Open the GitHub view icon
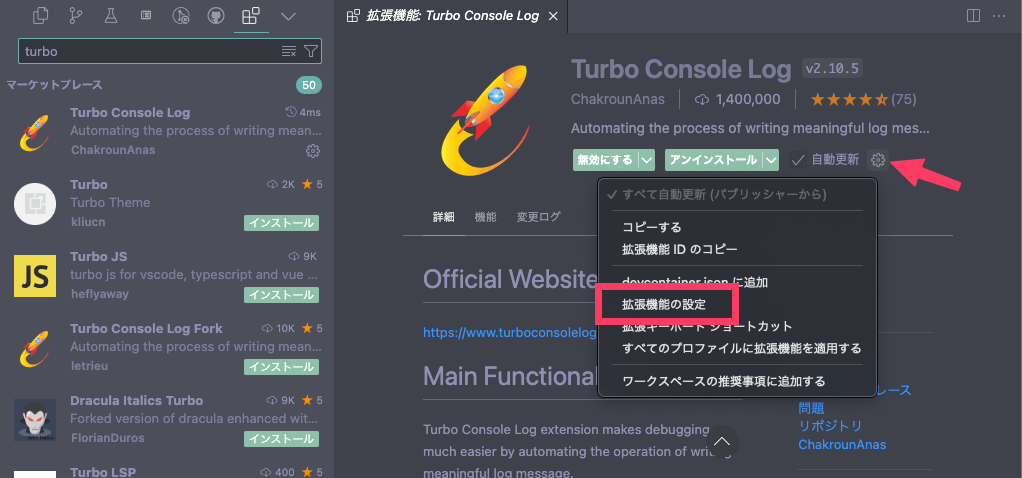The height and width of the screenshot is (478, 1022). [216, 16]
